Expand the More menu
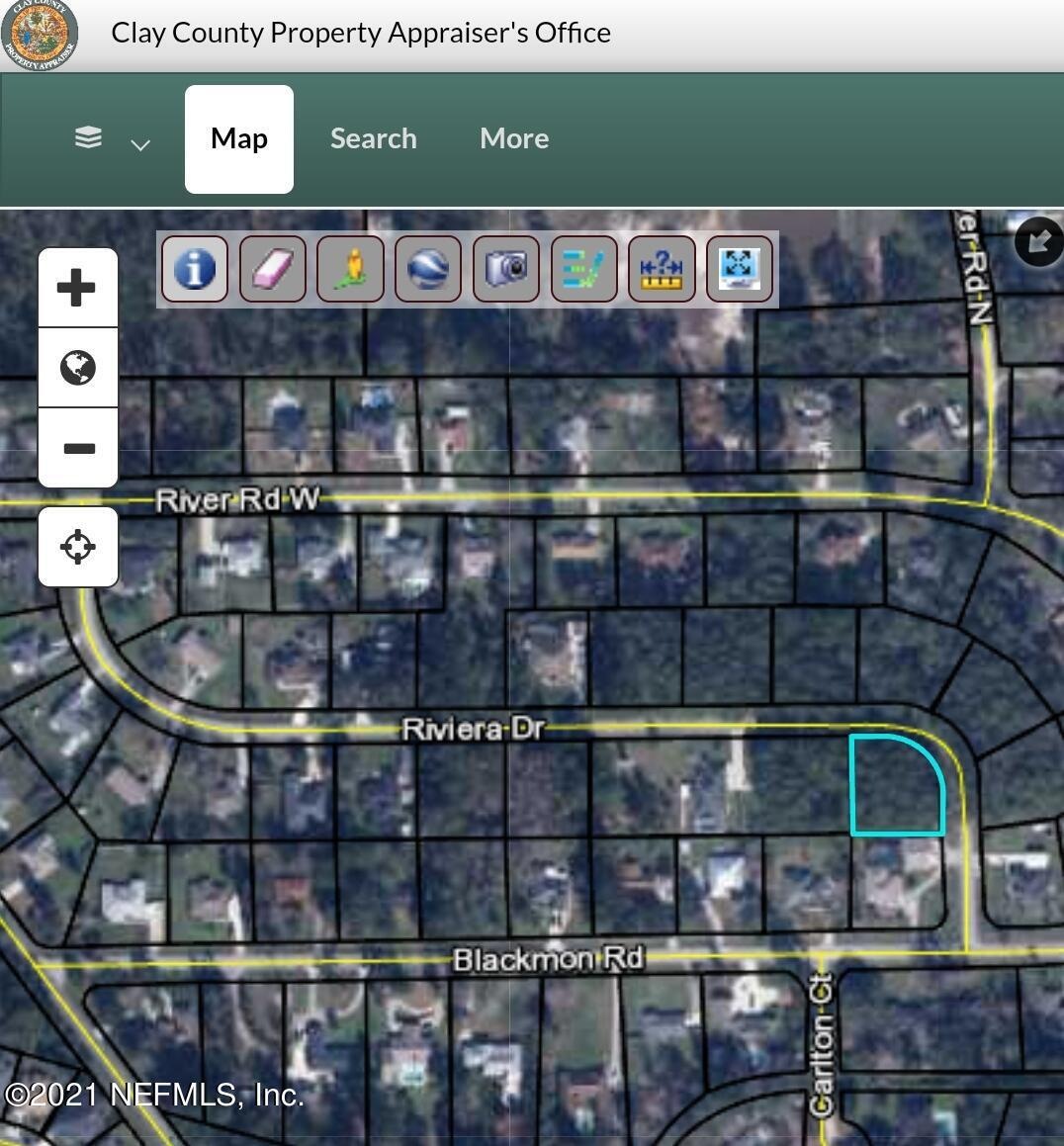Viewport: 1064px width, 1146px height. pos(514,138)
